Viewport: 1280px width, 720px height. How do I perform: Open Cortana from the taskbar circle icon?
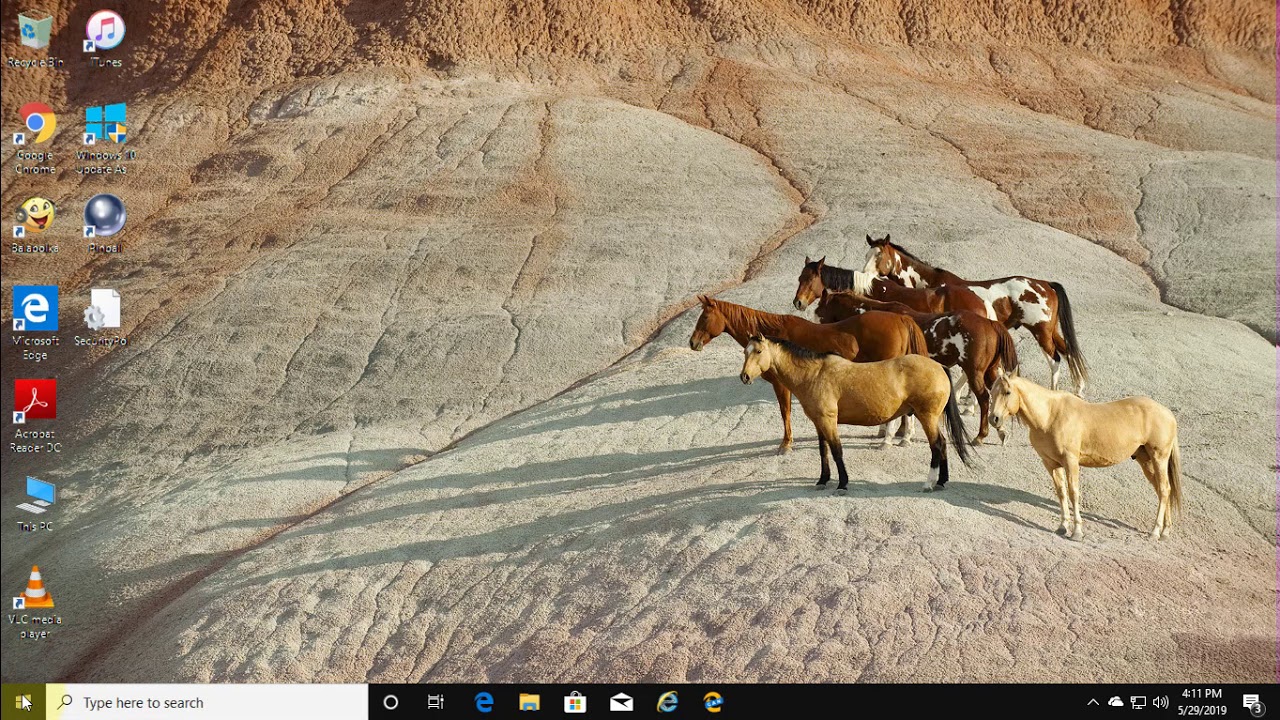pyautogui.click(x=391, y=702)
